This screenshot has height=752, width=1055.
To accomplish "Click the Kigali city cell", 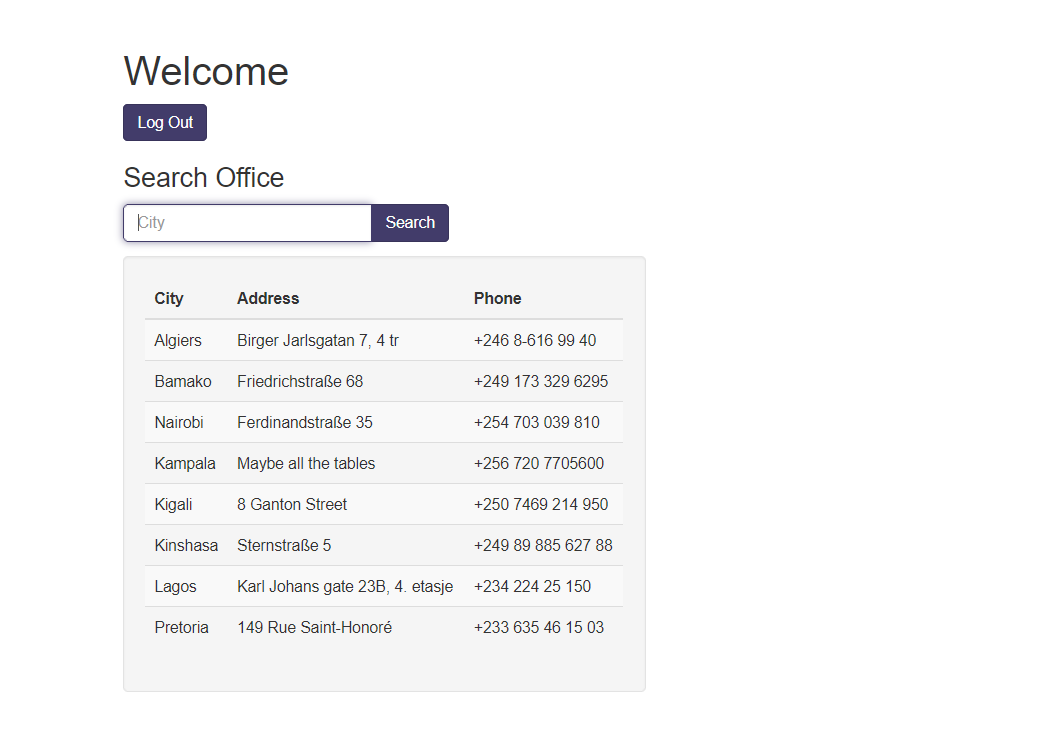I will point(174,505).
